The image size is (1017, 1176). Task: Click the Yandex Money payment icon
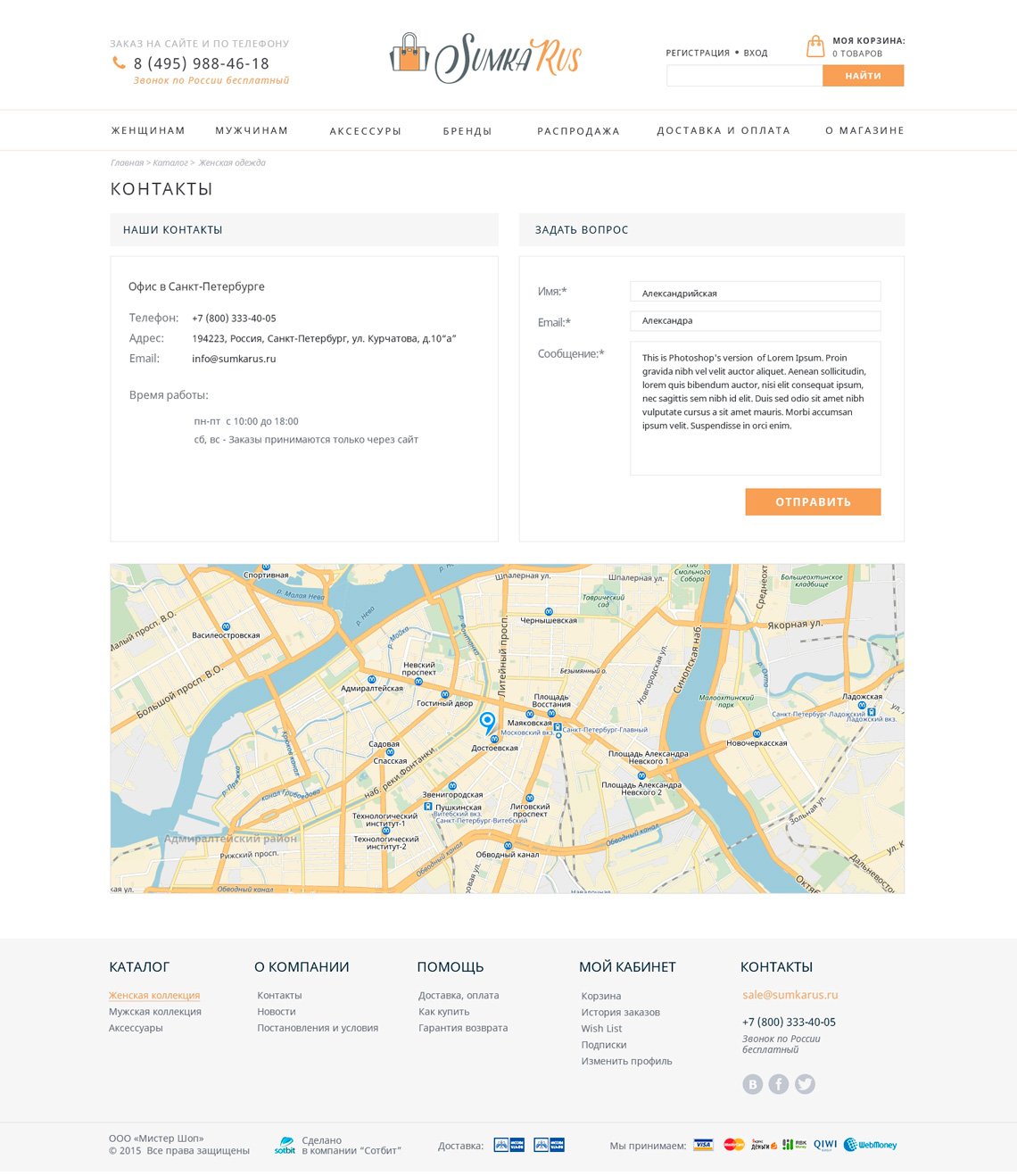764,1145
